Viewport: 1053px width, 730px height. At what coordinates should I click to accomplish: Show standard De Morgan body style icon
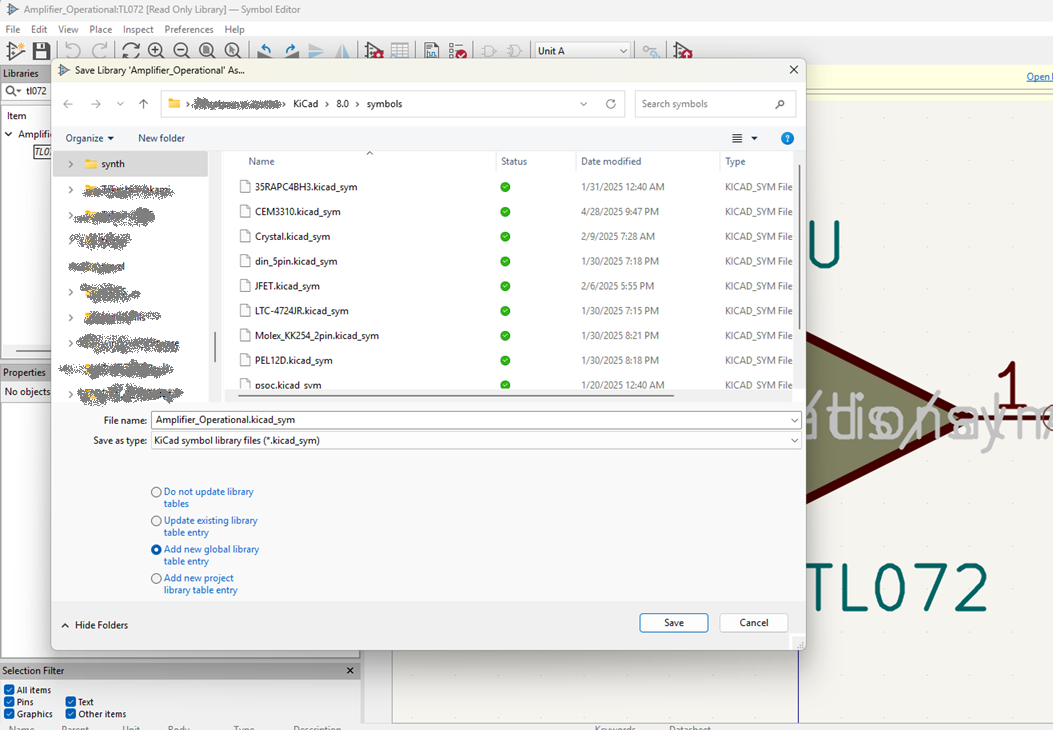coord(488,51)
